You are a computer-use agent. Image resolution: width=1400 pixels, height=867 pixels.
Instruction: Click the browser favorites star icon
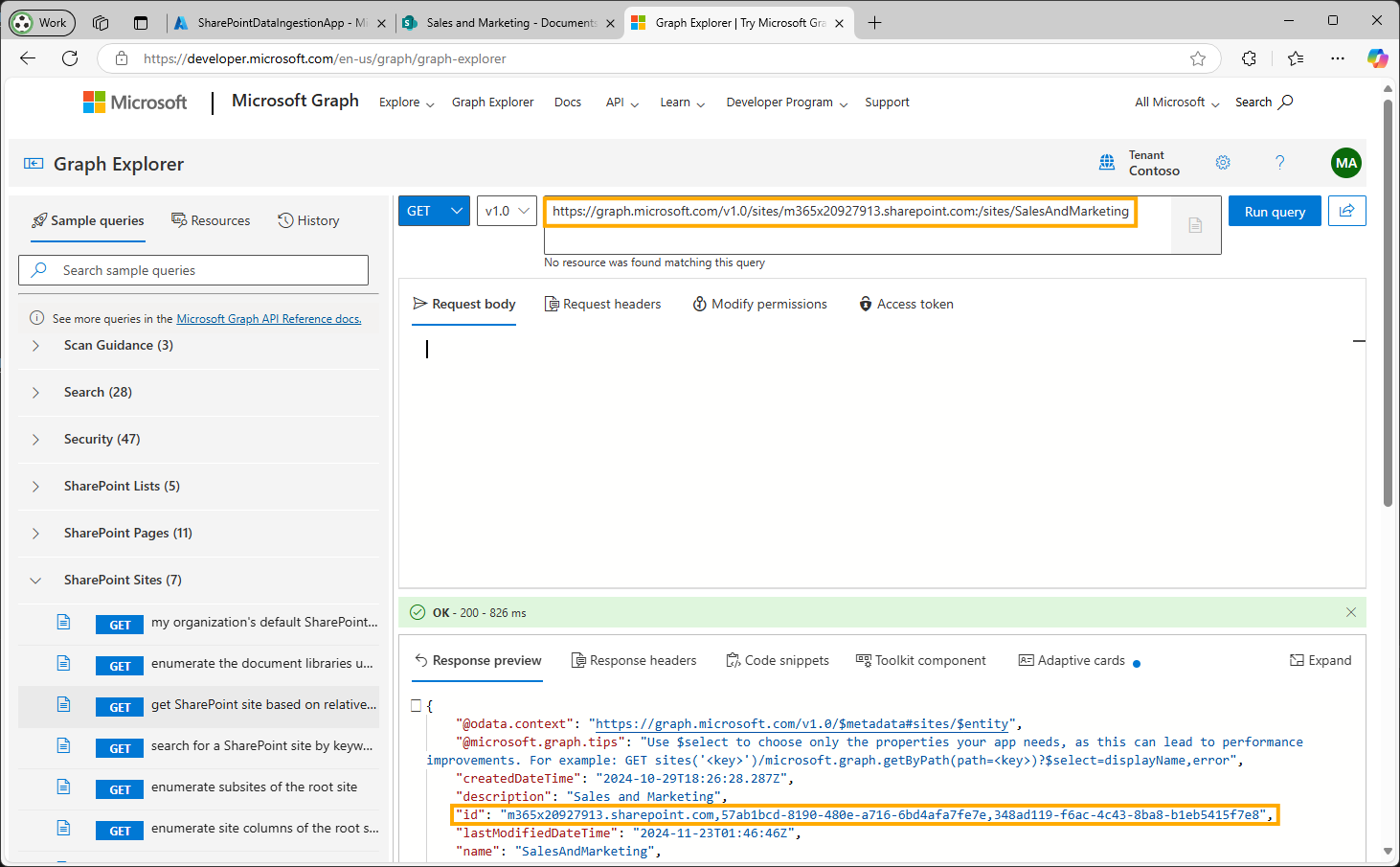(1198, 58)
